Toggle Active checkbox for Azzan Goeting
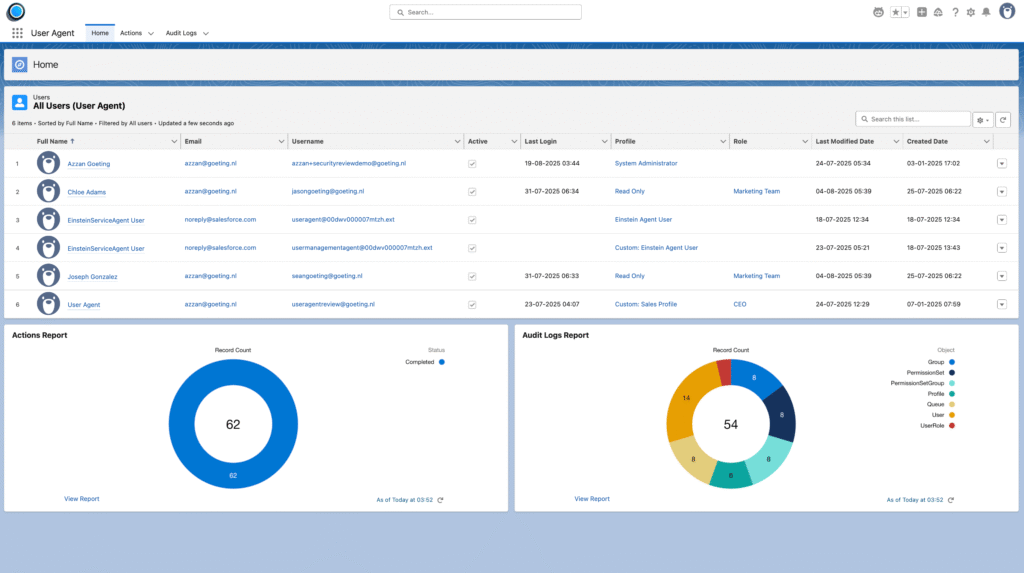The image size is (1024, 573). tap(472, 163)
